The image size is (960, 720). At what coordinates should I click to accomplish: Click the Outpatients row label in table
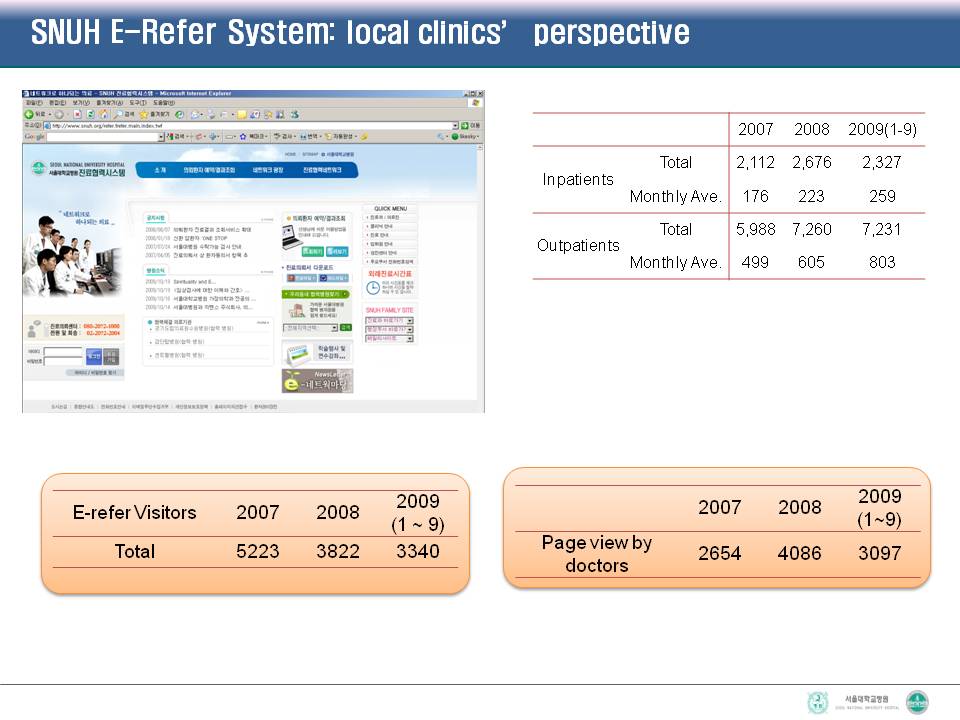click(x=578, y=246)
